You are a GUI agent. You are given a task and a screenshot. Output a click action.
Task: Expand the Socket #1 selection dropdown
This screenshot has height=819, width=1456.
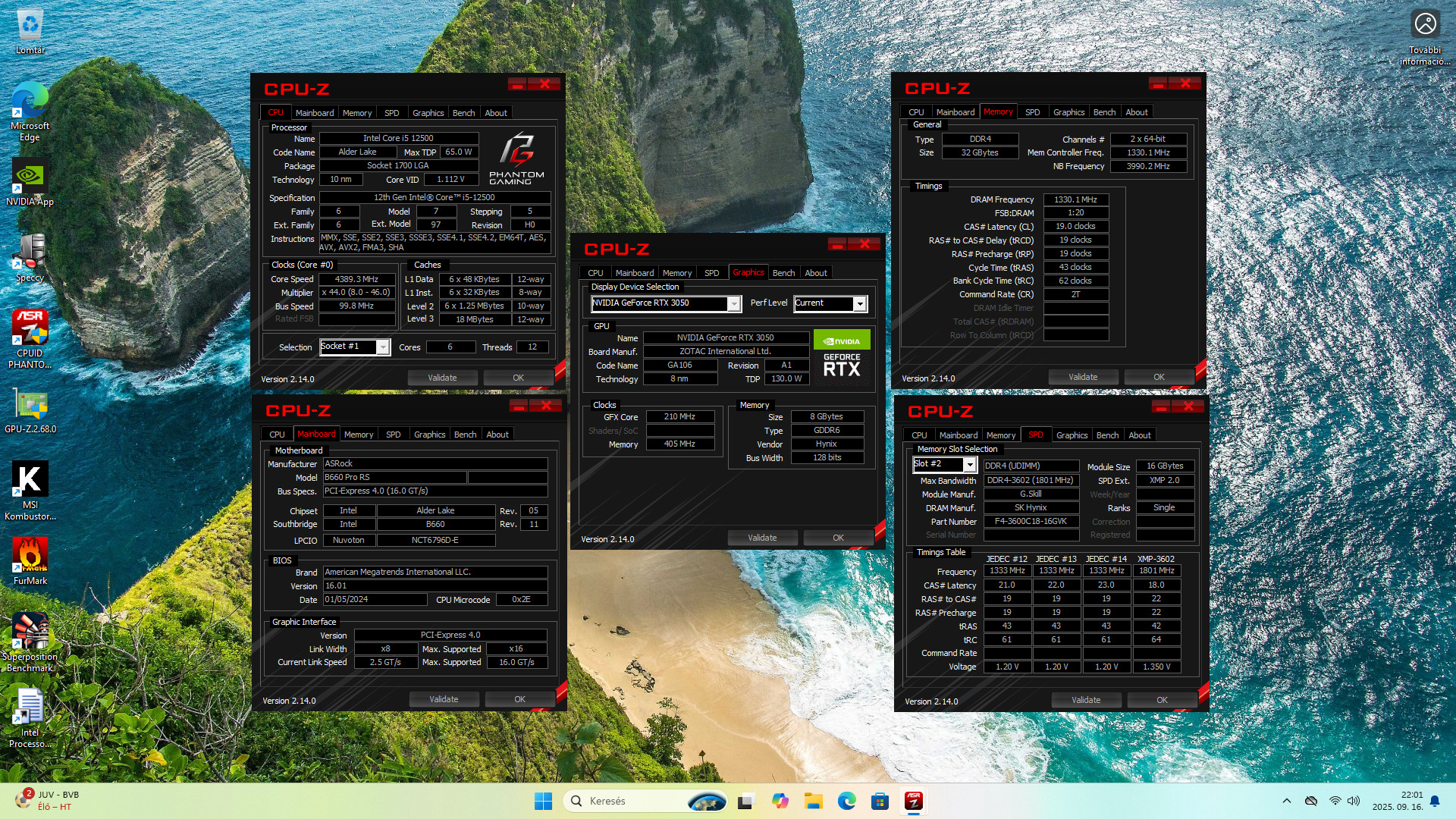pyautogui.click(x=383, y=347)
